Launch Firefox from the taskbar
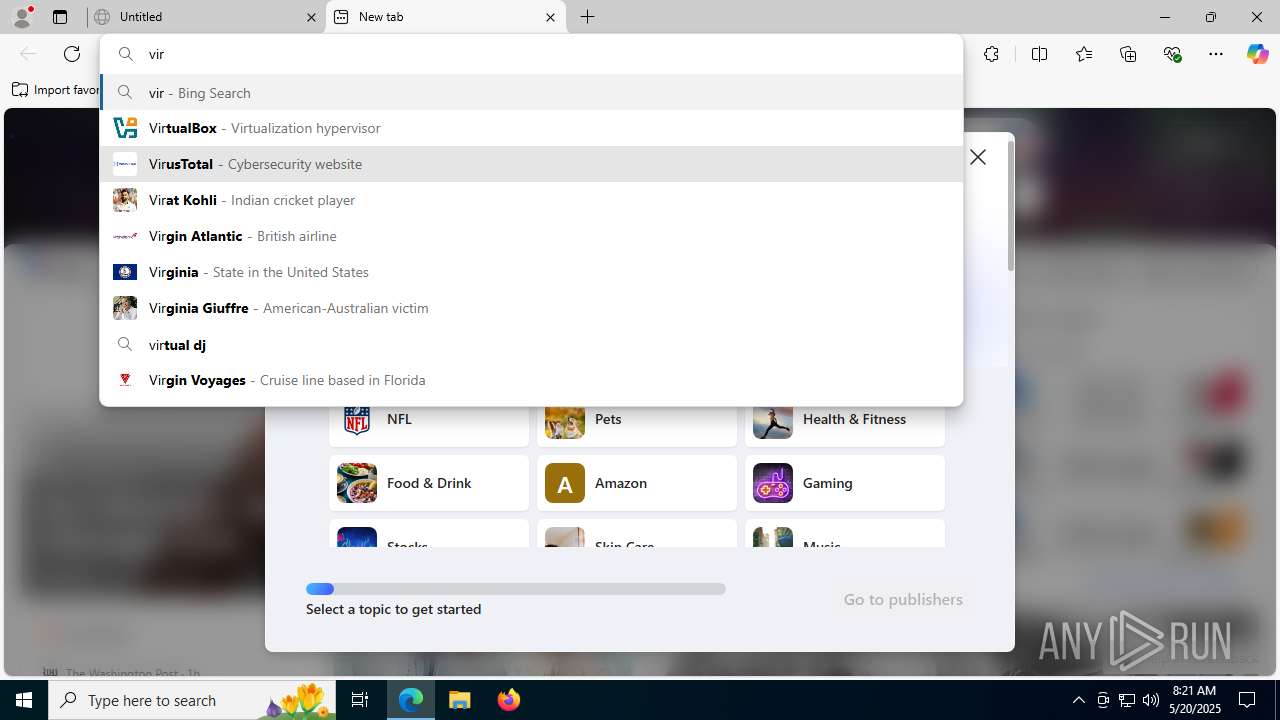 [x=508, y=700]
